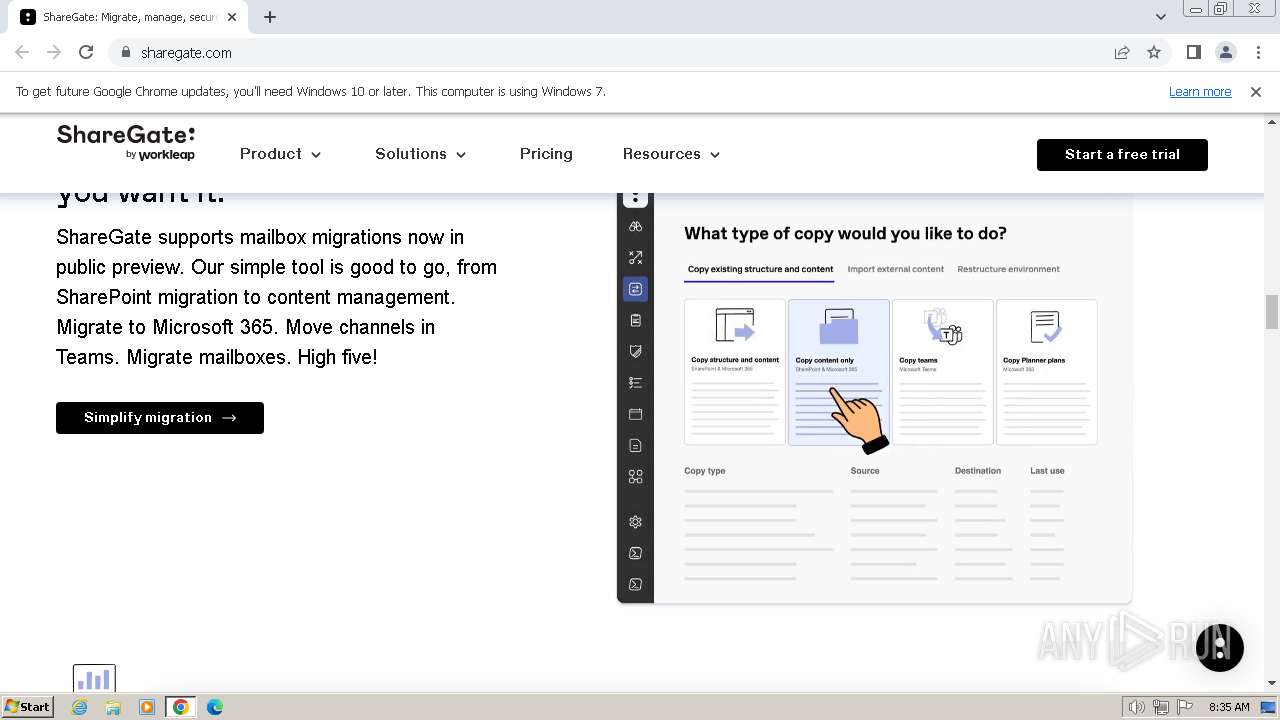Screen dimensions: 1280x720
Task: Click the Destination column header
Action: point(978,471)
